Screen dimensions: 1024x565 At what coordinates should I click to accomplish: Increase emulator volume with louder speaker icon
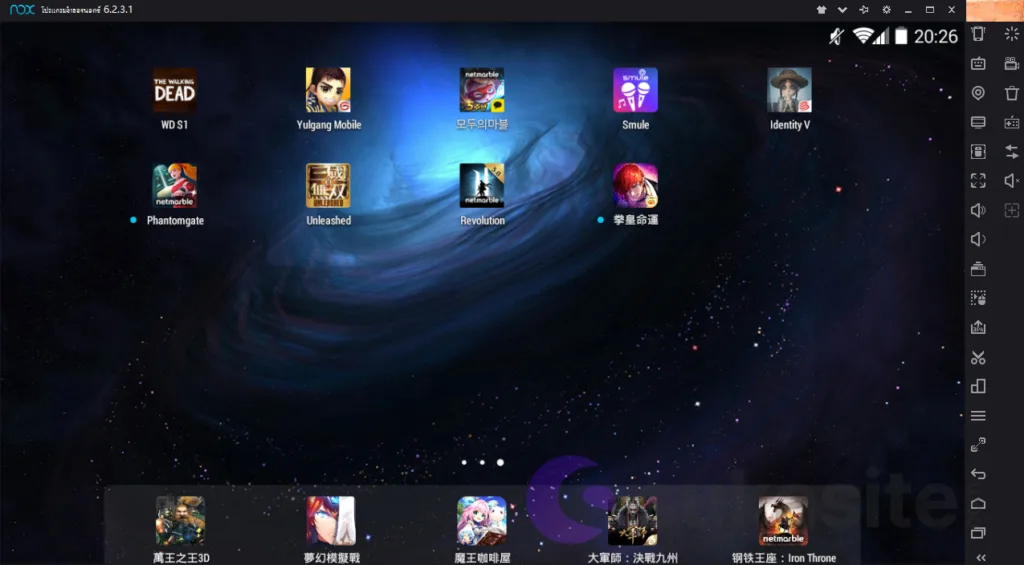tap(978, 210)
